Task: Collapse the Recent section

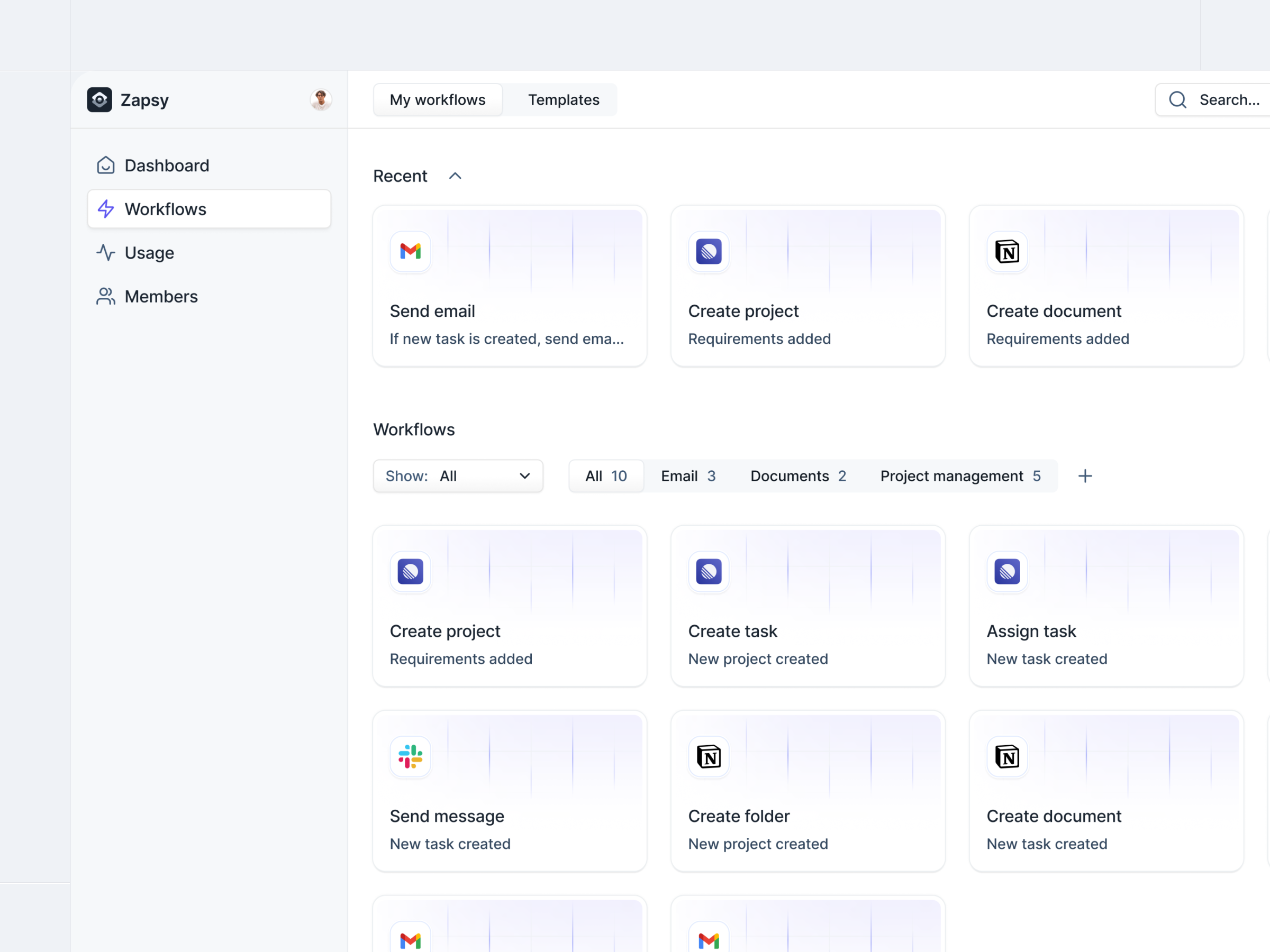Action: (x=455, y=176)
